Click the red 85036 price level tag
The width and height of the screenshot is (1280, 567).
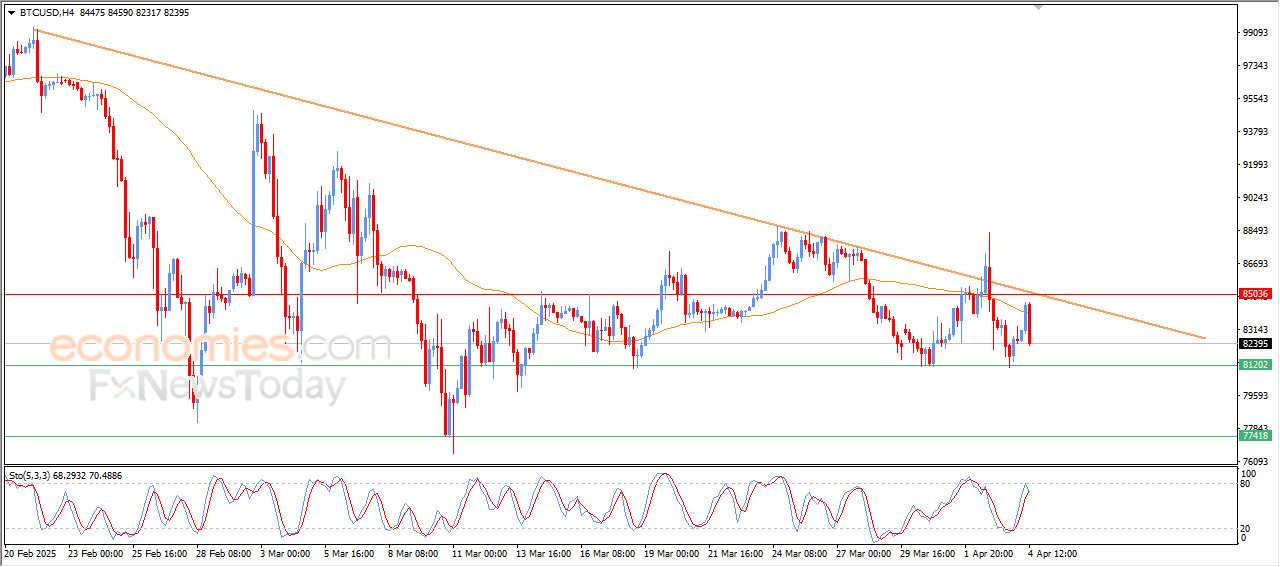coord(1255,294)
